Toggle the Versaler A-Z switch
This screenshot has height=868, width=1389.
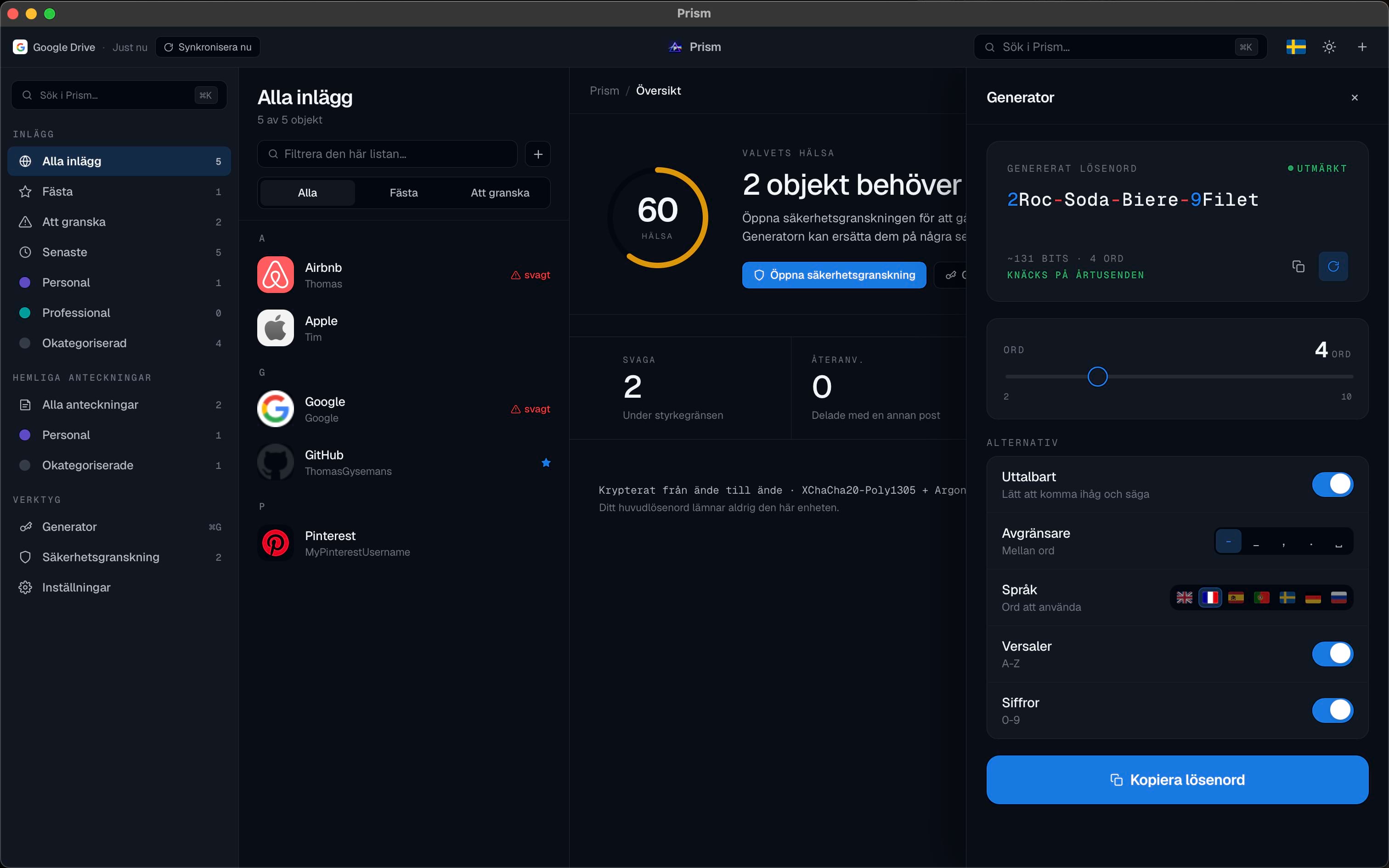1332,654
